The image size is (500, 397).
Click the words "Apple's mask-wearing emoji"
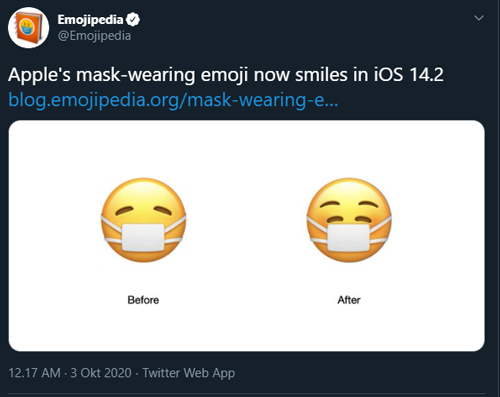tap(127, 74)
